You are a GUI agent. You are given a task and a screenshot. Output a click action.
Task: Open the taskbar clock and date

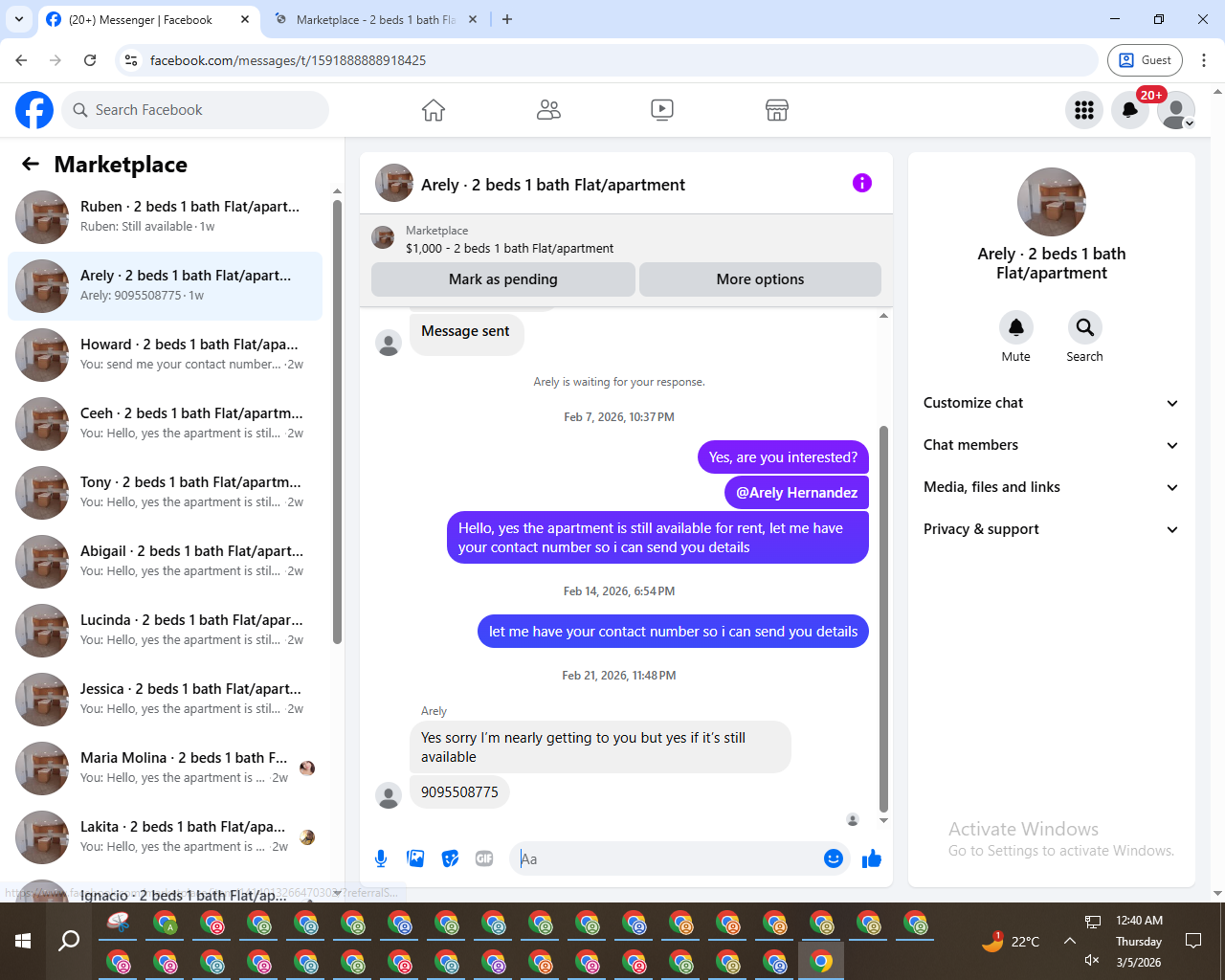[x=1139, y=941]
